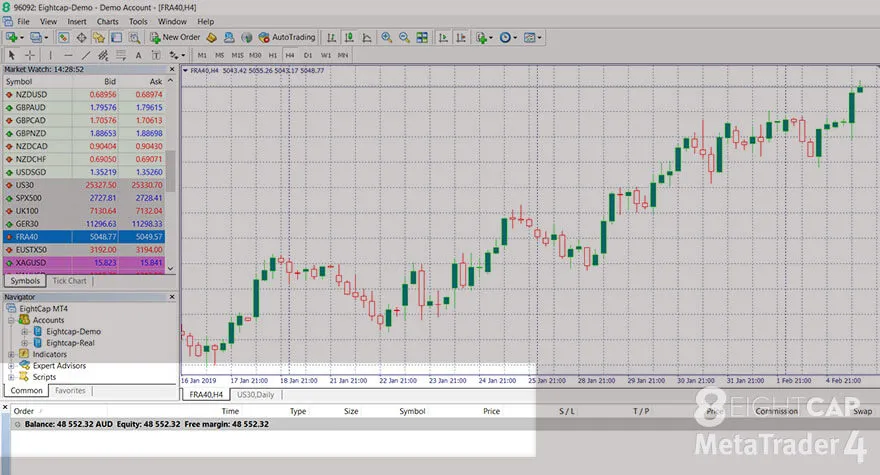Toggle Auto Scroll chart icon
This screenshot has width=880, height=475.
coord(443,38)
